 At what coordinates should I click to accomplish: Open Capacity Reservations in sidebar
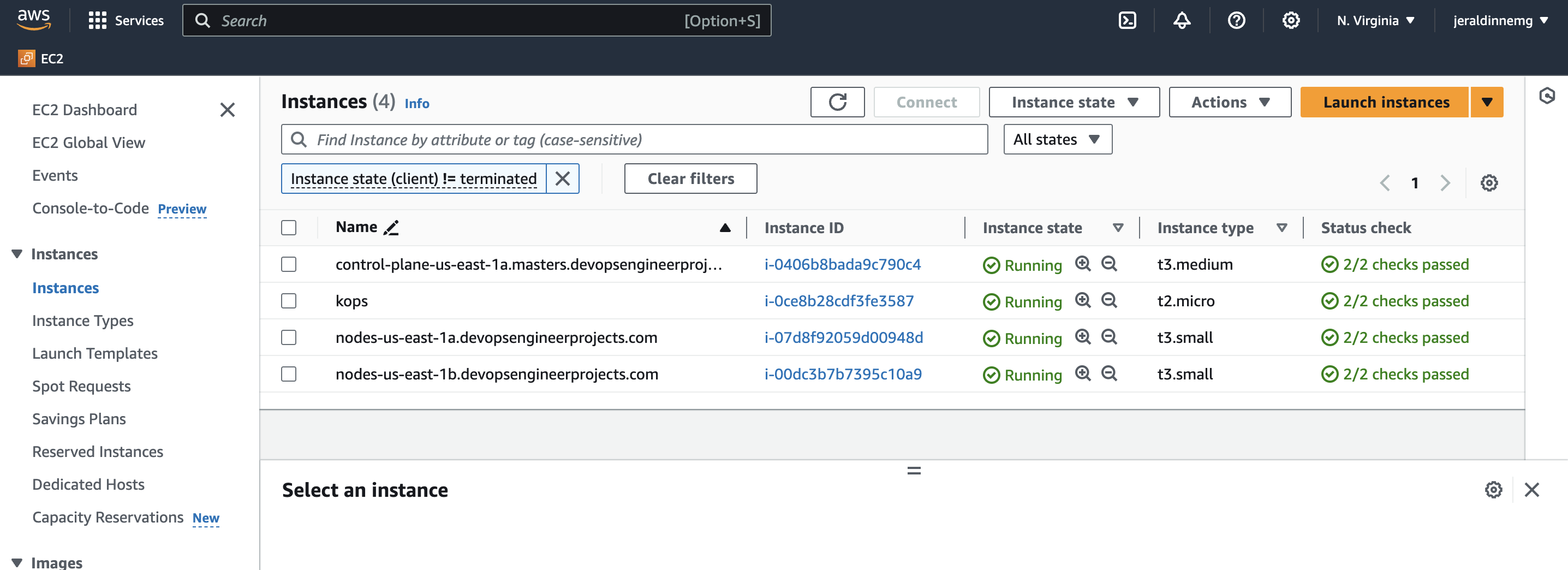pos(108,517)
